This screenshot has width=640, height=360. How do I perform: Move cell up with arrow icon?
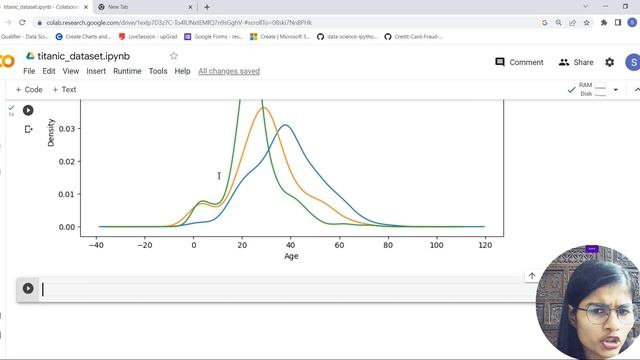[x=531, y=276]
